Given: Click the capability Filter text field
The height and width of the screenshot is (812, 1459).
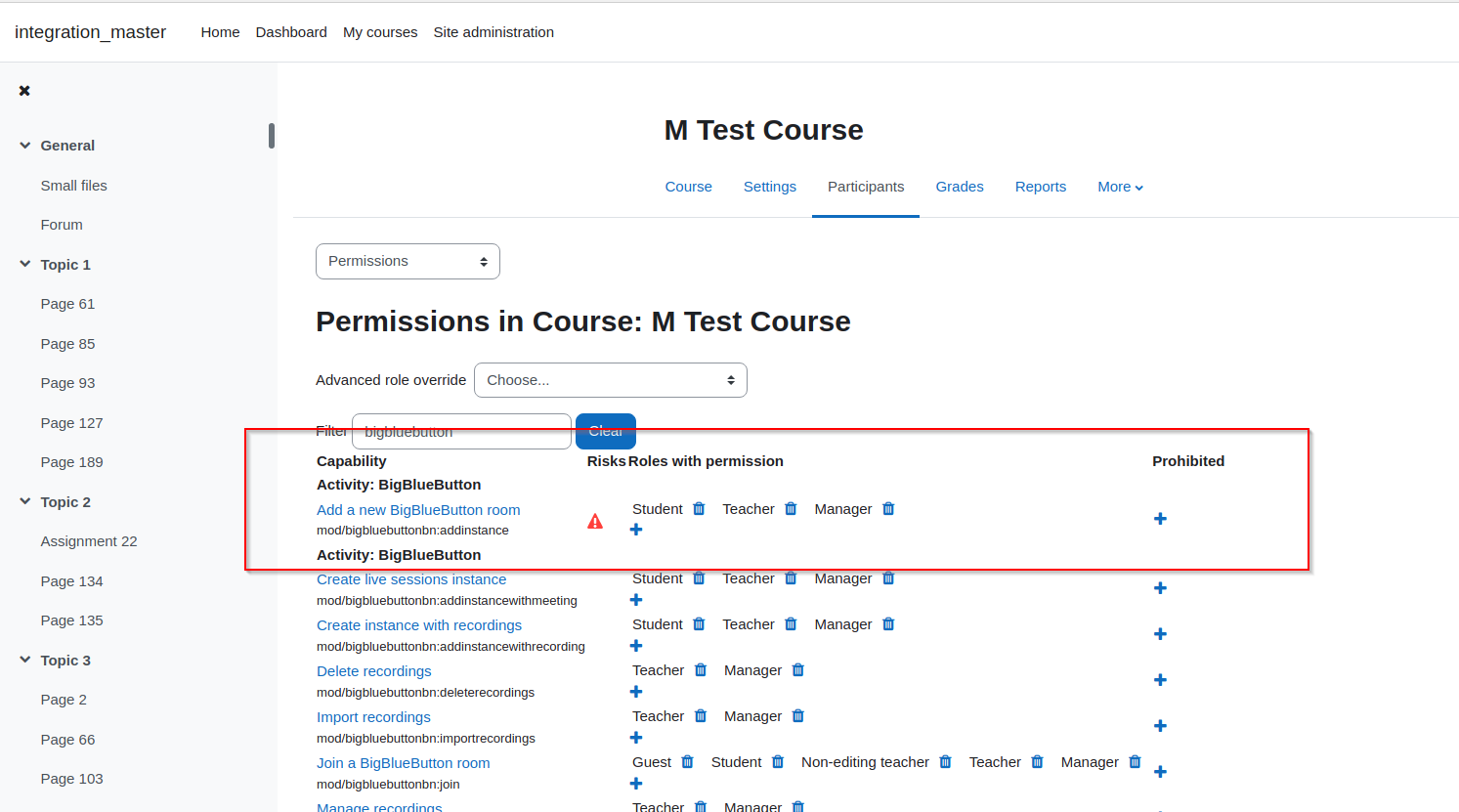Looking at the screenshot, I should pos(461,431).
